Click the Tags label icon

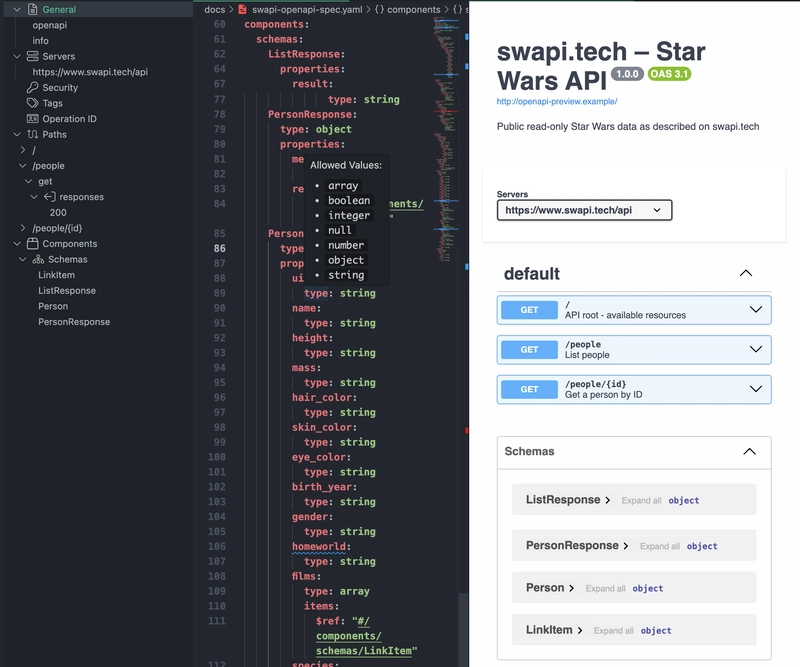click(x=33, y=103)
